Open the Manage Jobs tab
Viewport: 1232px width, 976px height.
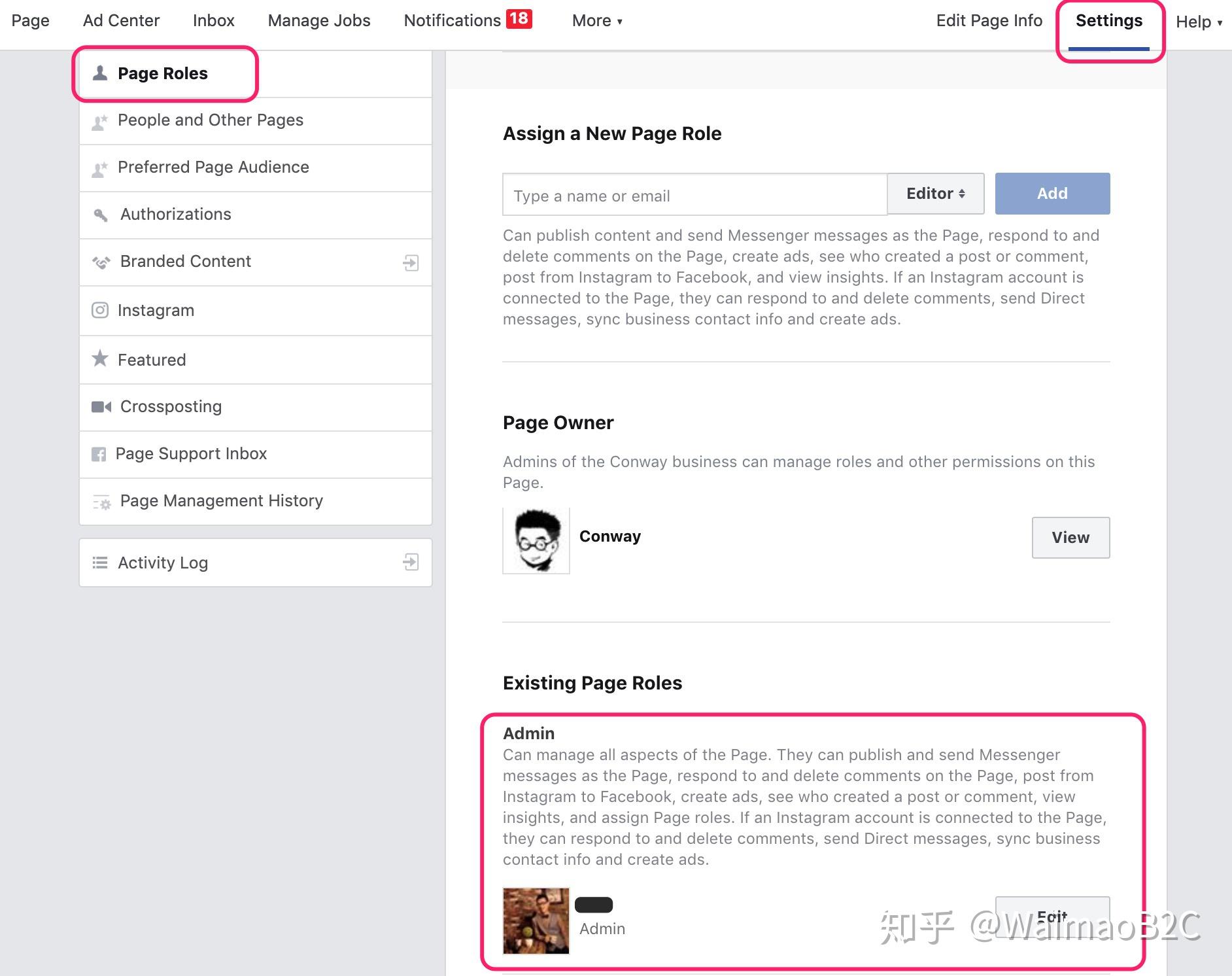(x=319, y=20)
